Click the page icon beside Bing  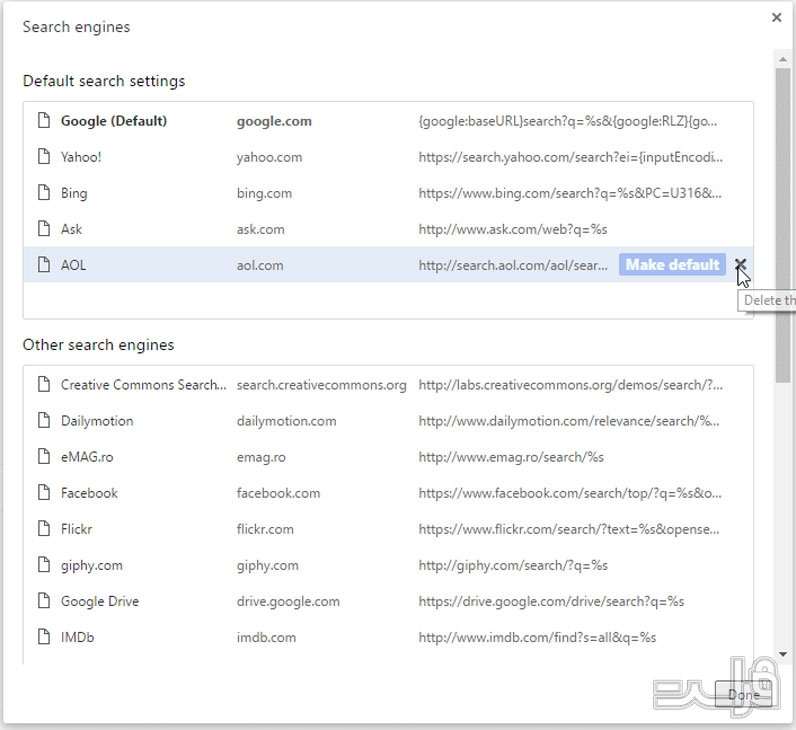tap(44, 193)
